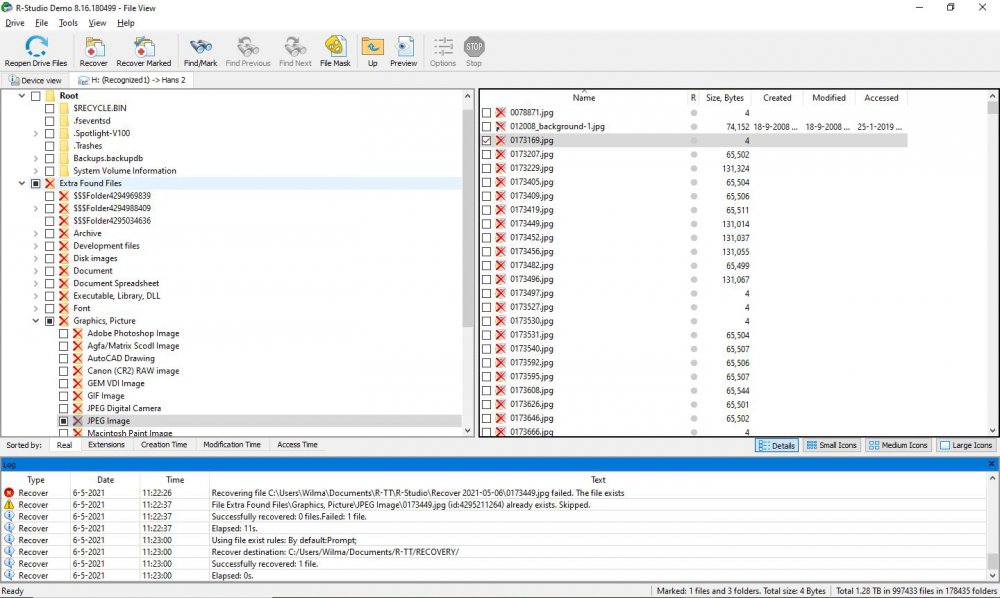Sort by Extensions
Viewport: 1000px width, 598px height.
[106, 445]
